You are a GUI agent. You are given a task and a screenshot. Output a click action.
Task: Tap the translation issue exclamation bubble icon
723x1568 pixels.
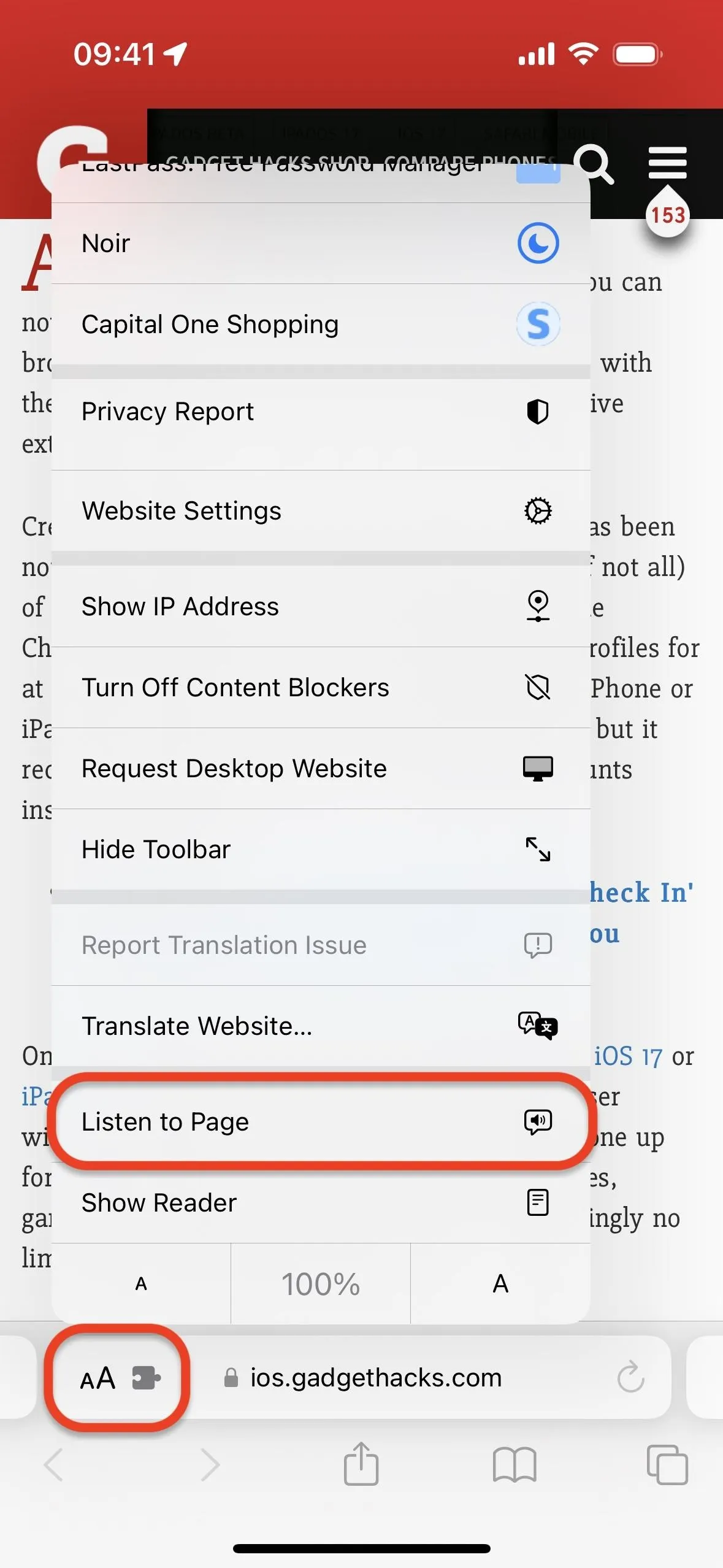tap(538, 945)
